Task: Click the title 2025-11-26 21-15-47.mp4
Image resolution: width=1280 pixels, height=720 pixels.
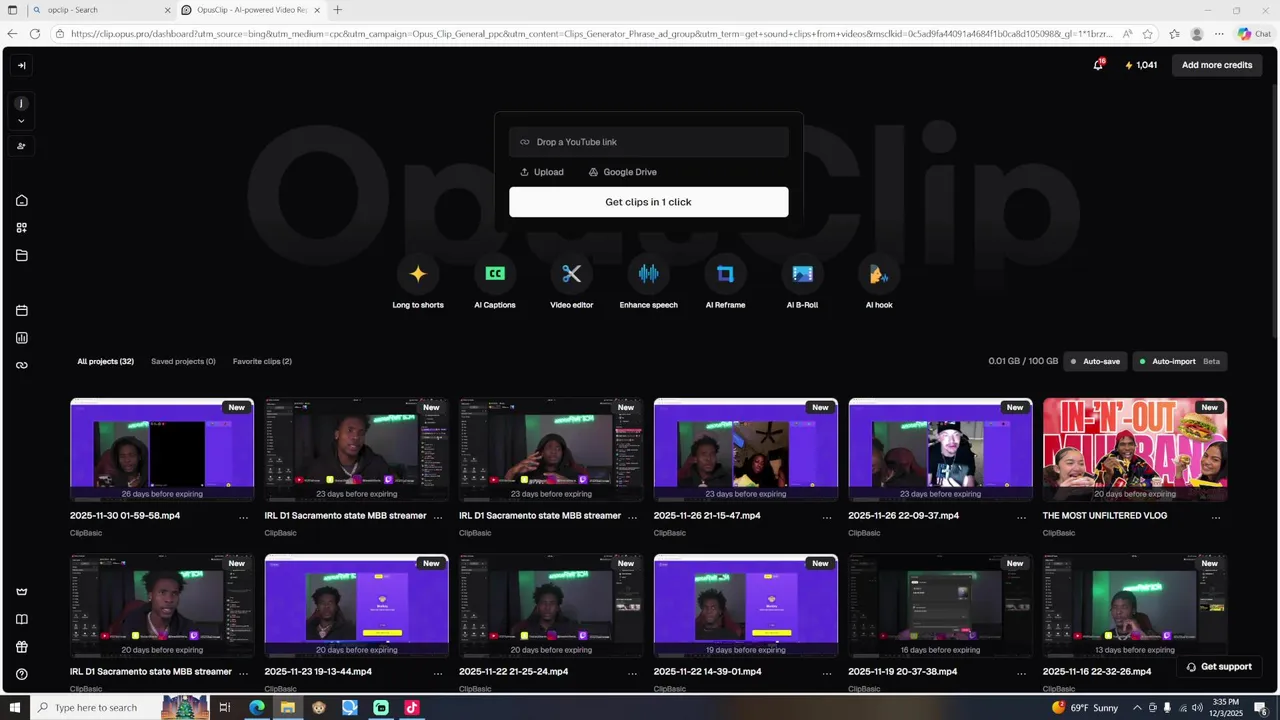Action: point(707,516)
